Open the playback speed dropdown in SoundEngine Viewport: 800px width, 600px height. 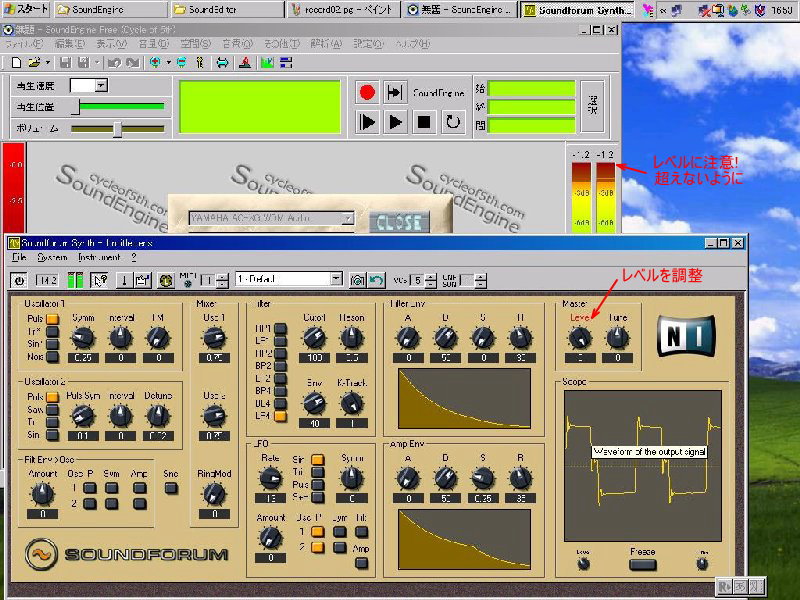[x=101, y=86]
